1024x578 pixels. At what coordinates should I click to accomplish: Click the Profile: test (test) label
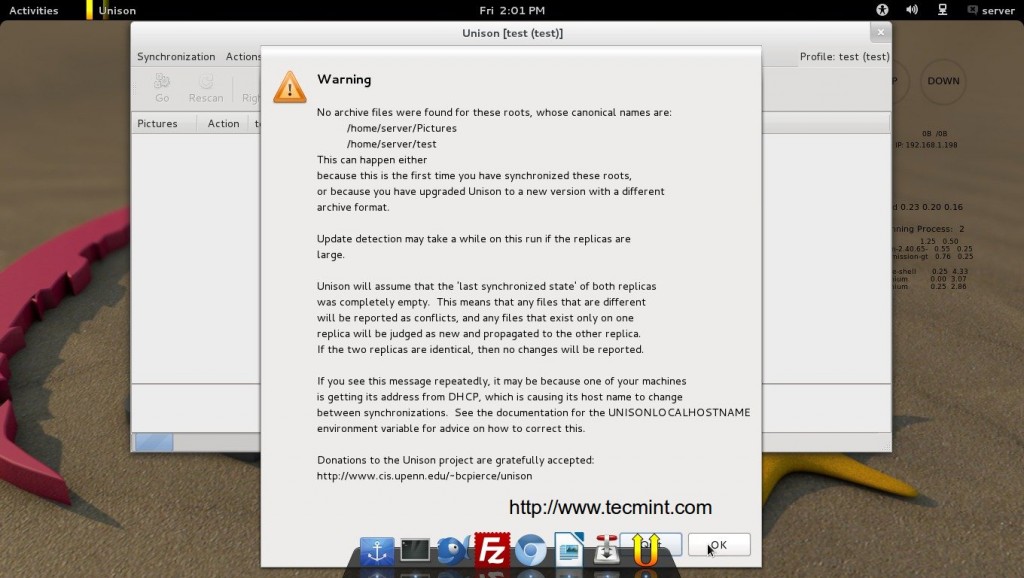click(844, 57)
